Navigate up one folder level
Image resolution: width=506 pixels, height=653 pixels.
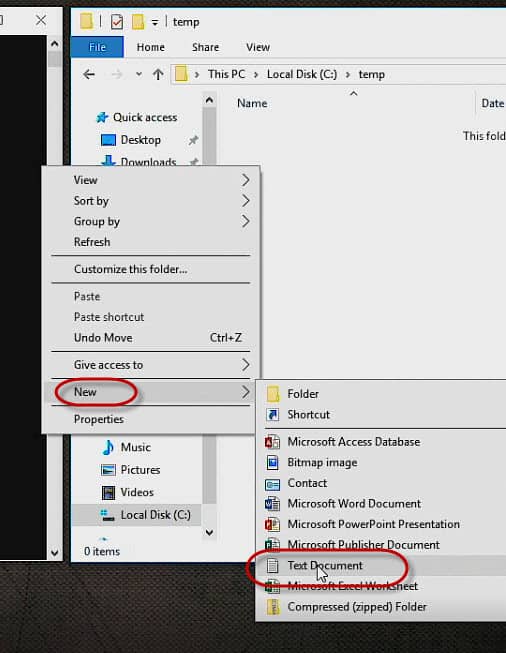tap(158, 75)
